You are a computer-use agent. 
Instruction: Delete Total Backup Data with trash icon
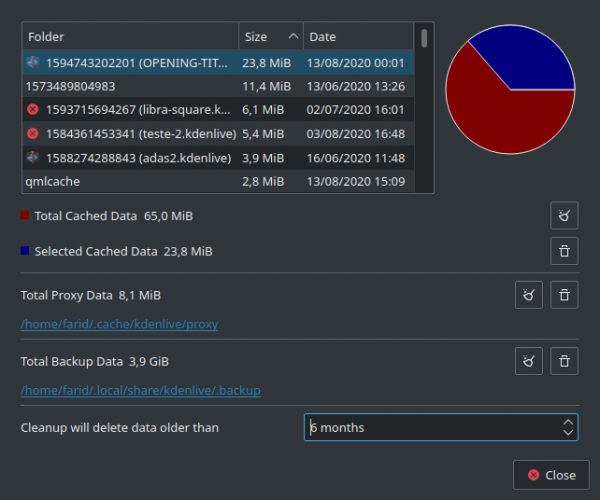564,361
